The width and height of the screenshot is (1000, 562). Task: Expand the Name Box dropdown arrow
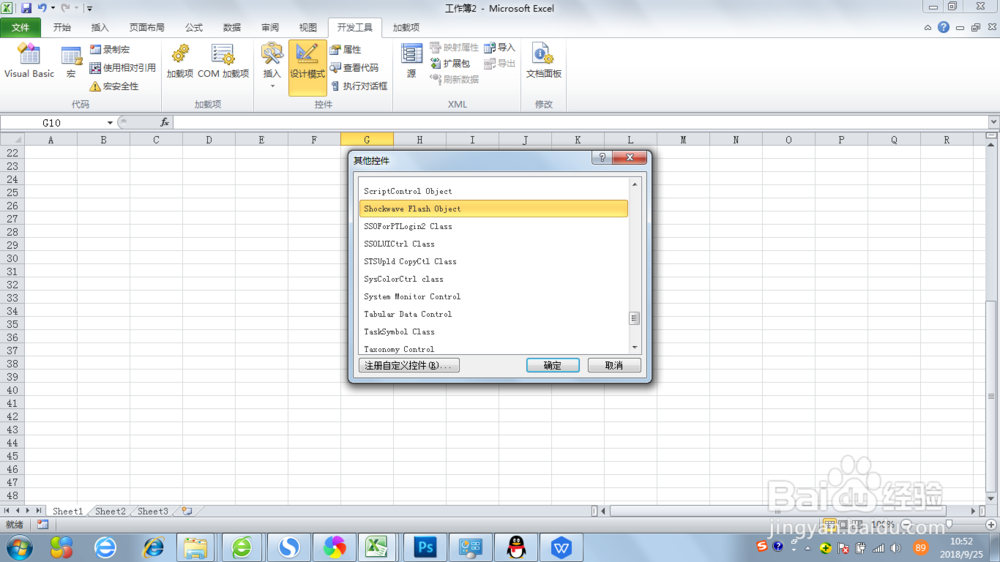pos(110,122)
